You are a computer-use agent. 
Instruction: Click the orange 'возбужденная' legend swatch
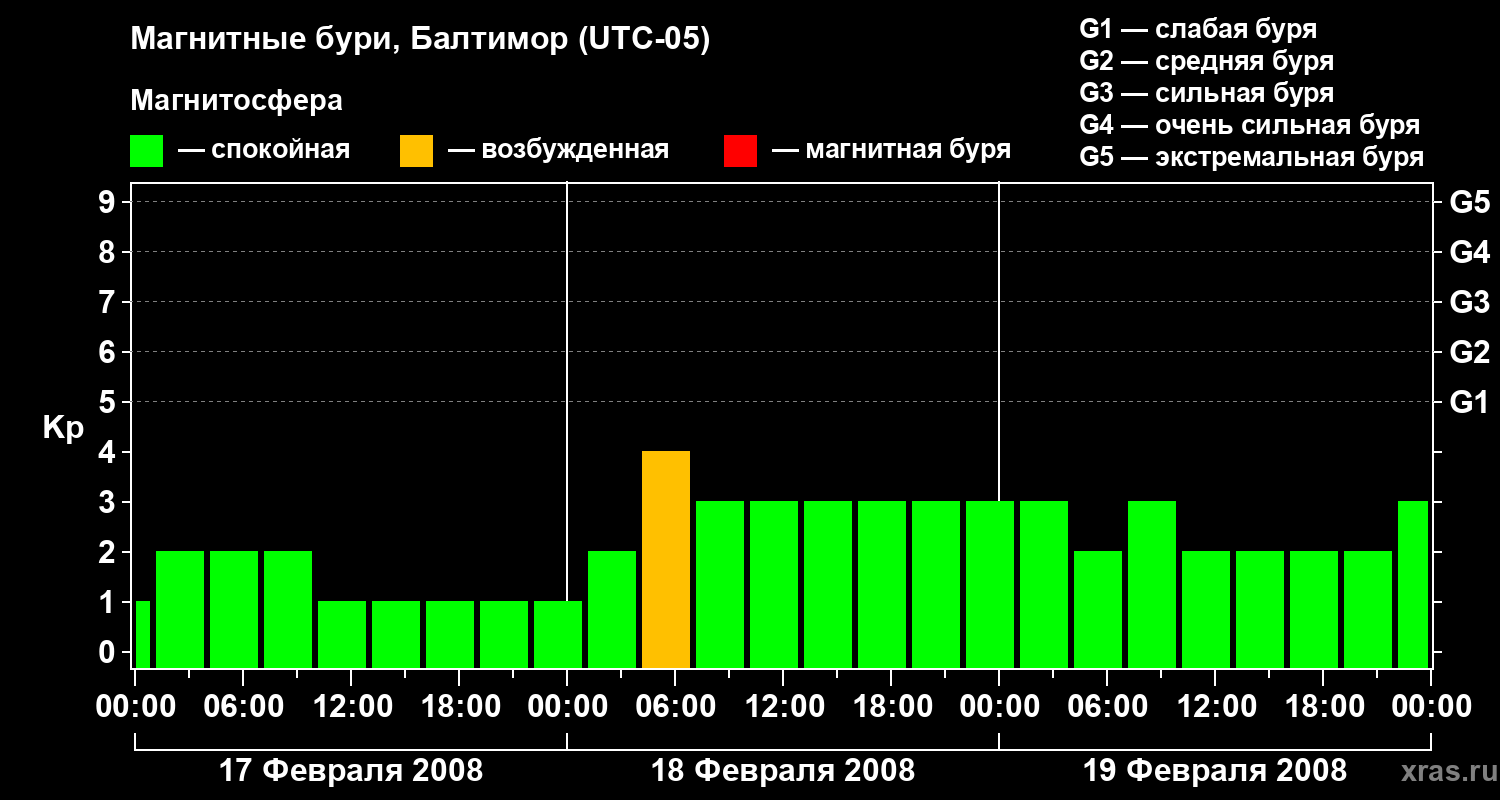(x=416, y=151)
